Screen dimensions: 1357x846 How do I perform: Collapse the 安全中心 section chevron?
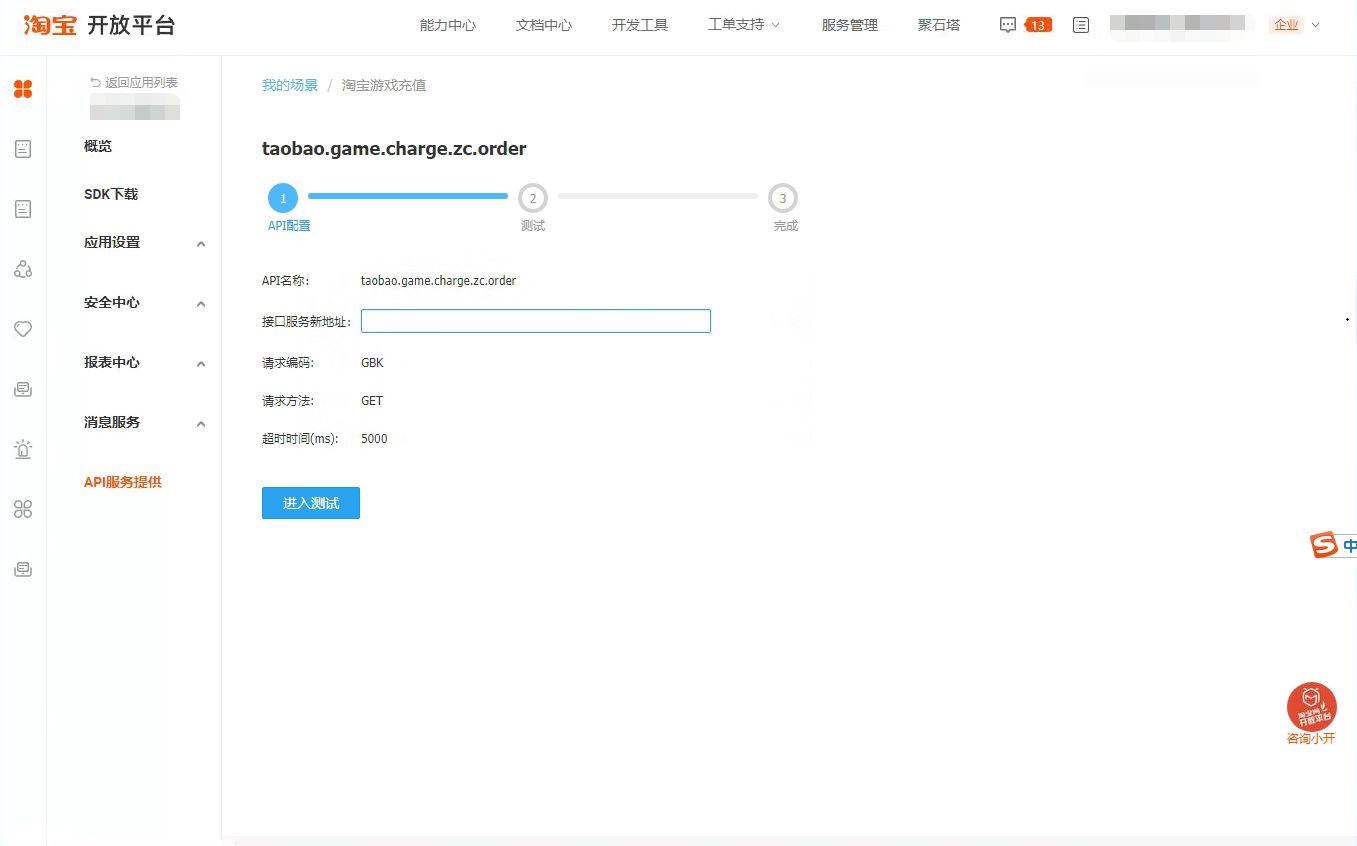coord(201,303)
